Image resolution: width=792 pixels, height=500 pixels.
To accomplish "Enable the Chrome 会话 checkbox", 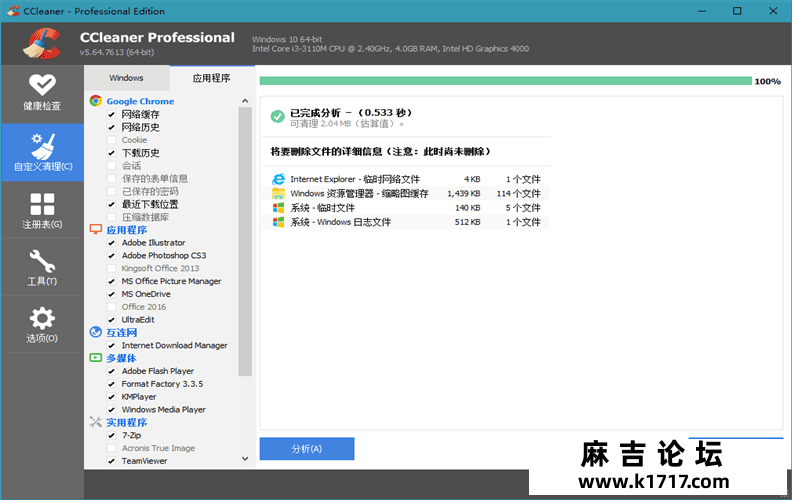I will pos(112,166).
